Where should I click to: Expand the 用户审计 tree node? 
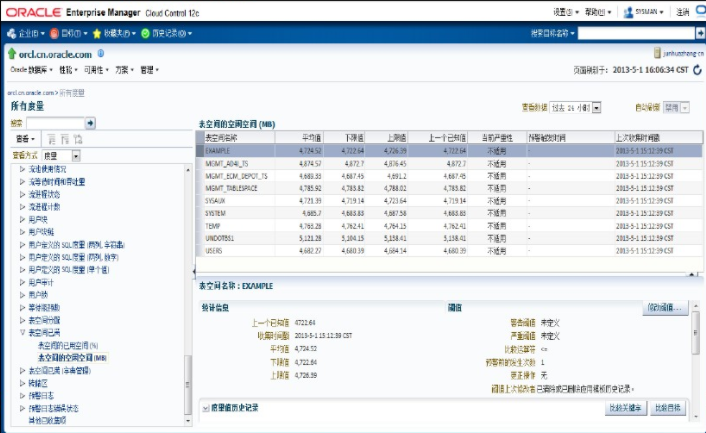(x=22, y=282)
